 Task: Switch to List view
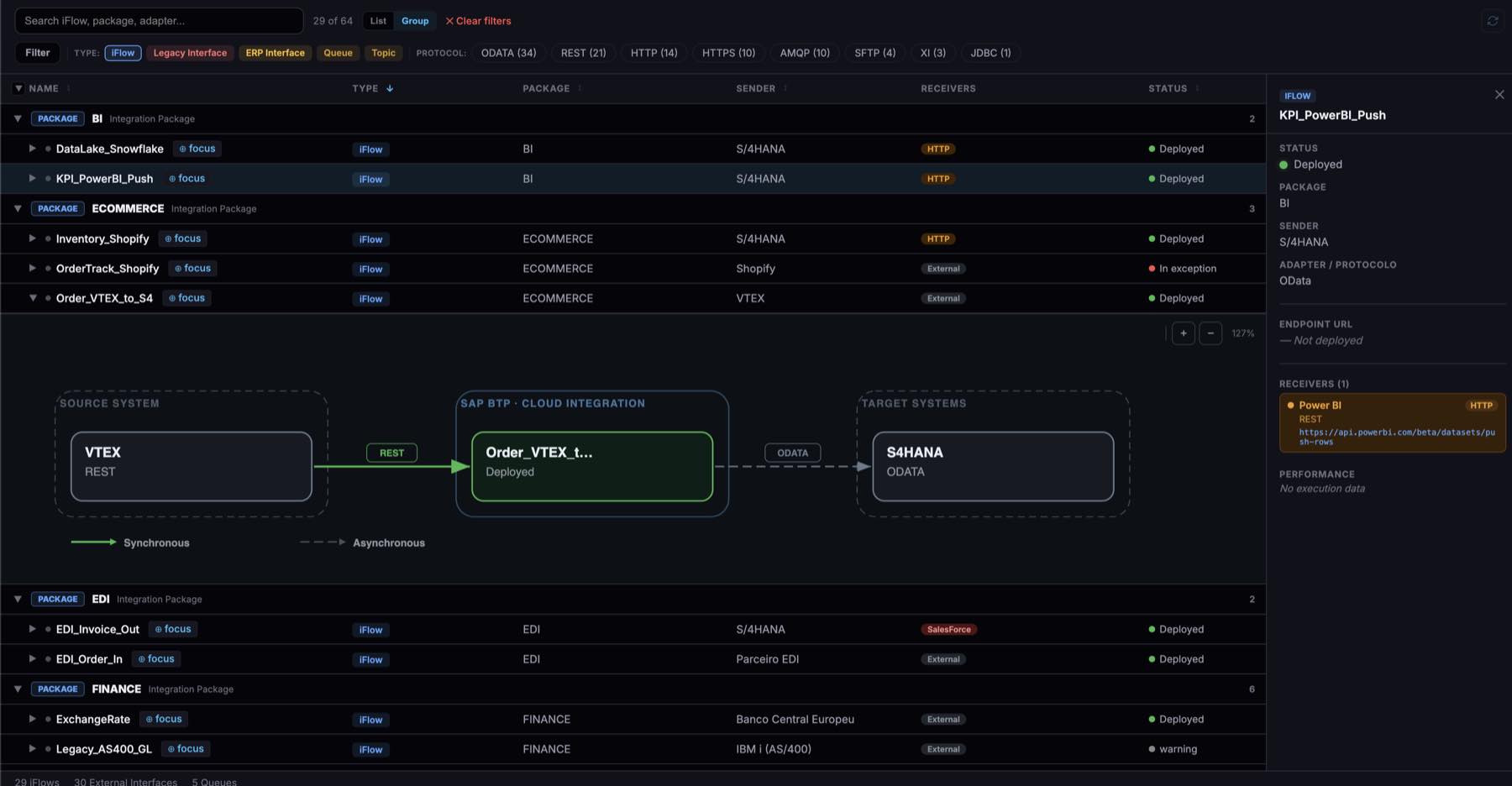378,21
